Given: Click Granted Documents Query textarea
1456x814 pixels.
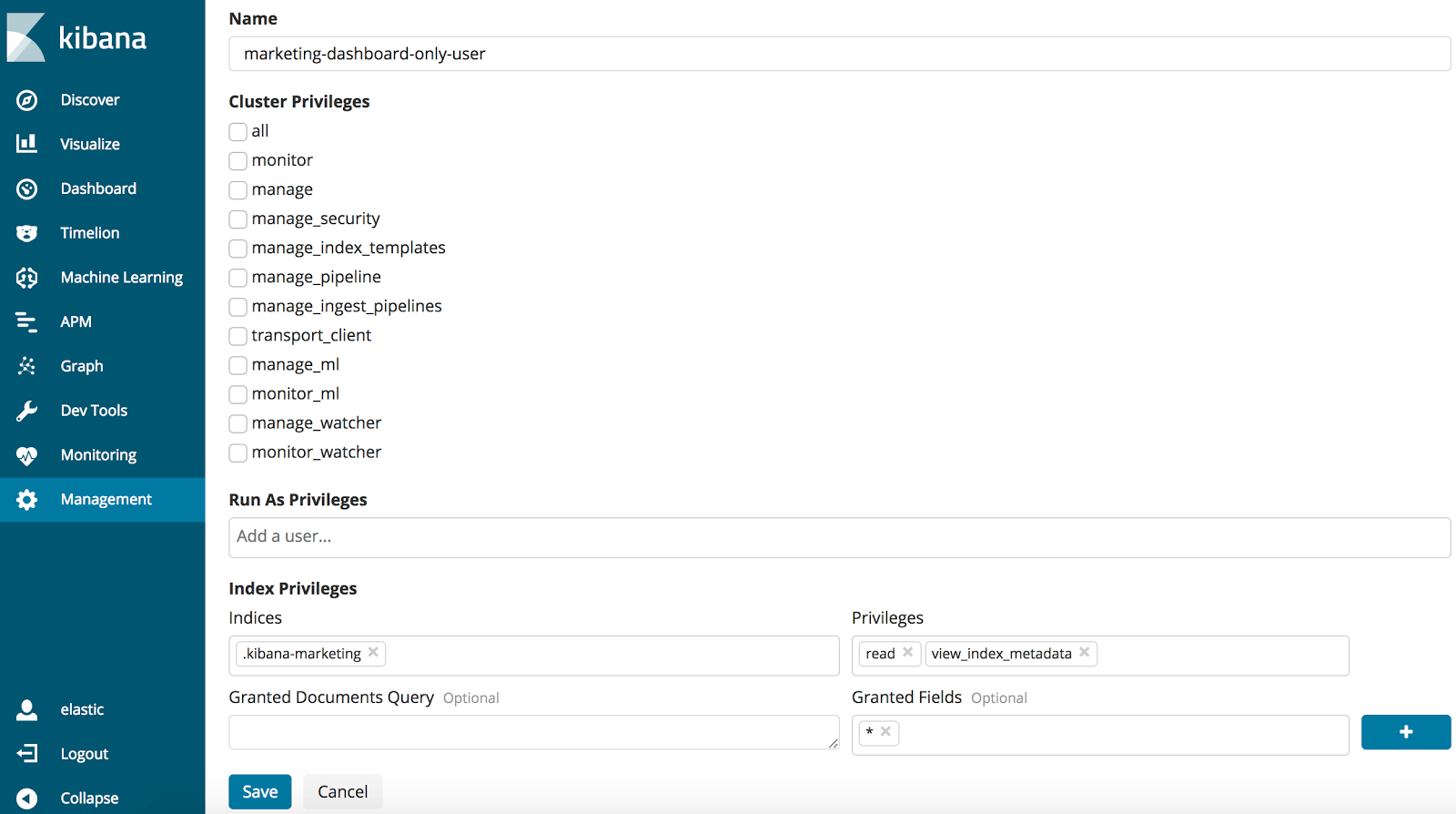Looking at the screenshot, I should [533, 732].
